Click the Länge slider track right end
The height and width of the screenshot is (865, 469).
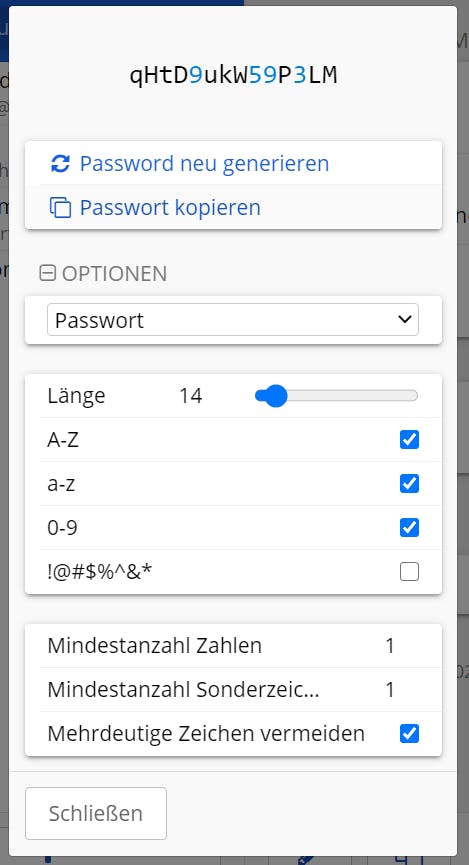tap(413, 396)
